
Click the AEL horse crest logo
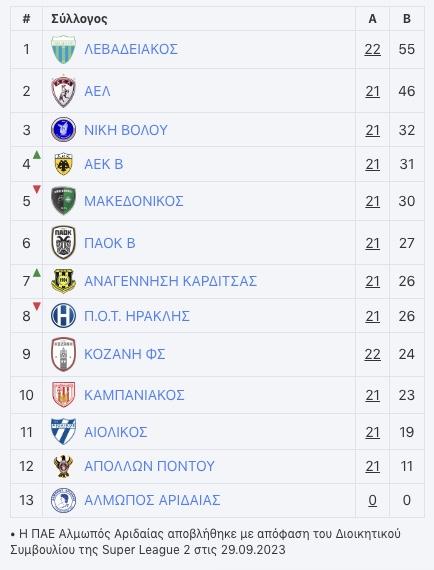[x=63, y=91]
